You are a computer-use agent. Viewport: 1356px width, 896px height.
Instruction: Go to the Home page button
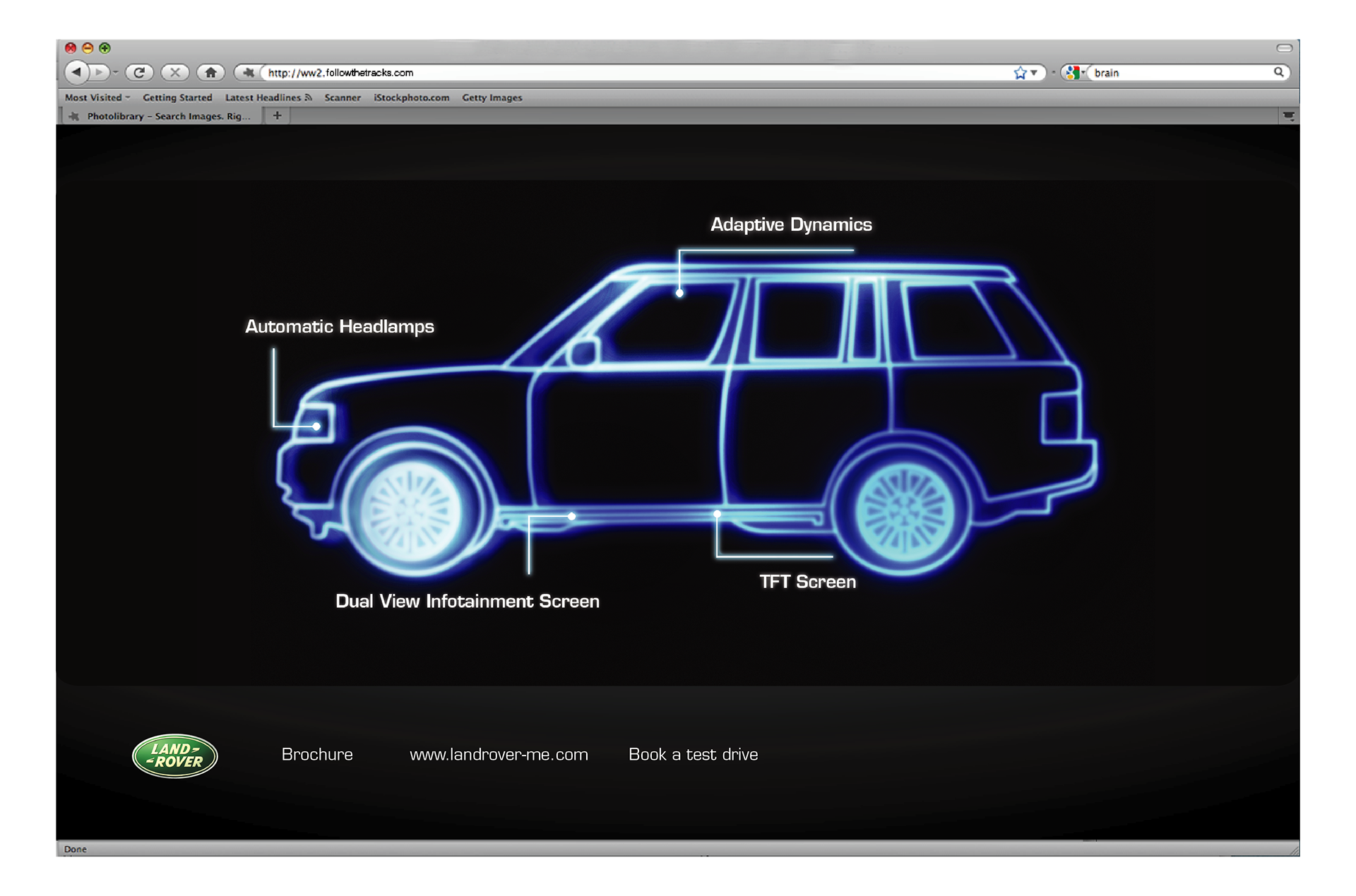pos(210,72)
